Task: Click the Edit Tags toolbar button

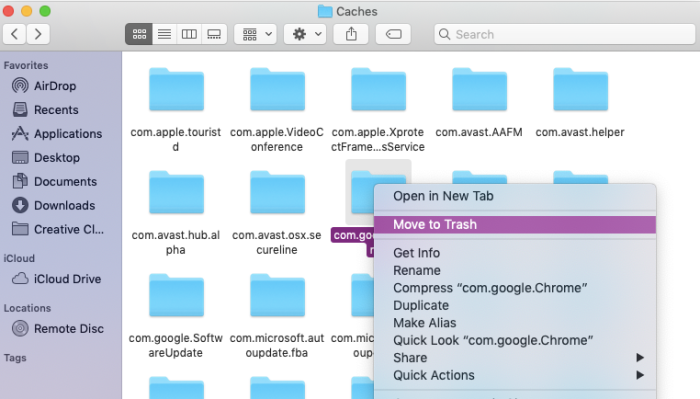Action: [x=393, y=34]
